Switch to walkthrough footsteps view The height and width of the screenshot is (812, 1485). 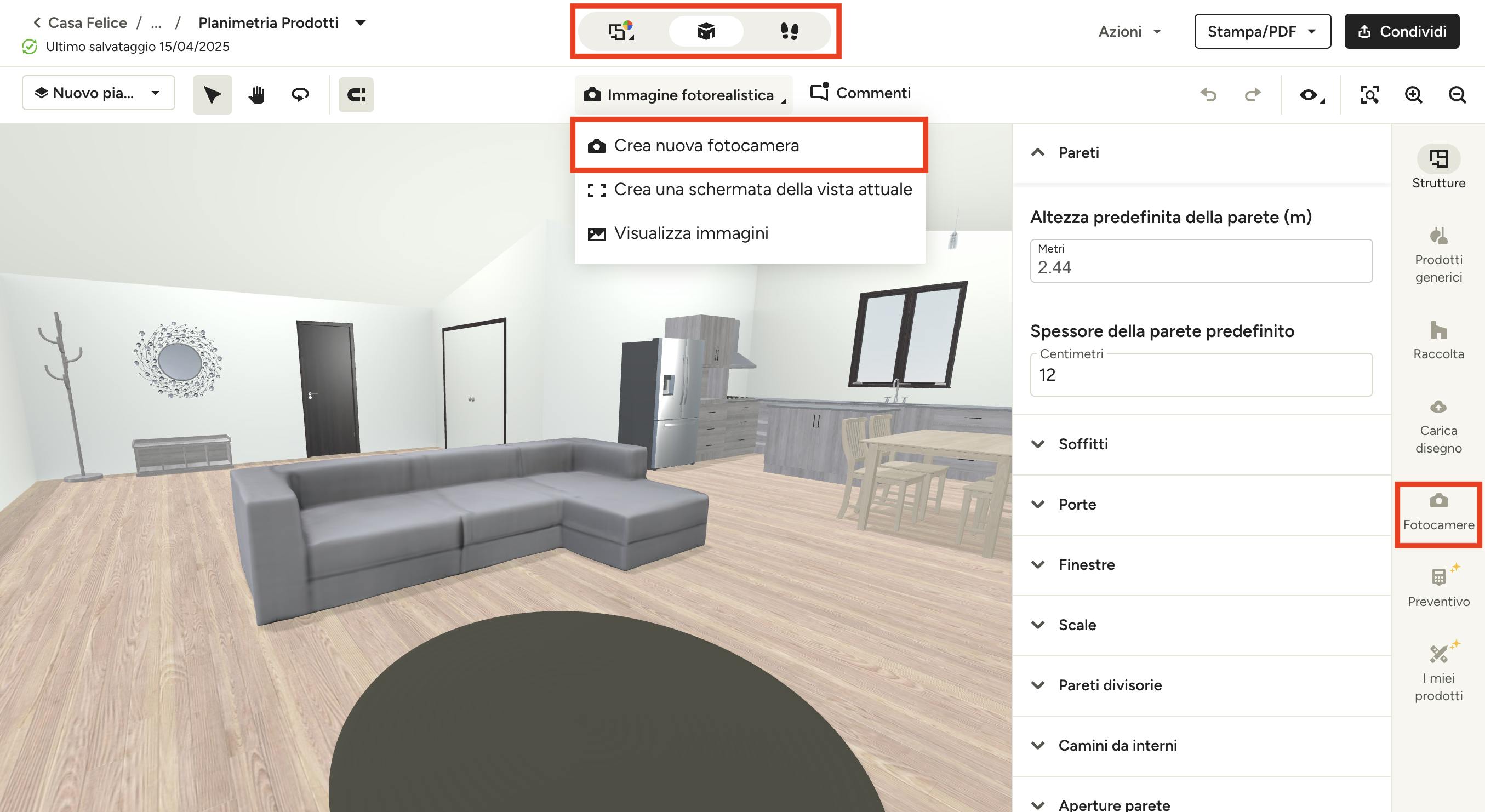point(789,31)
